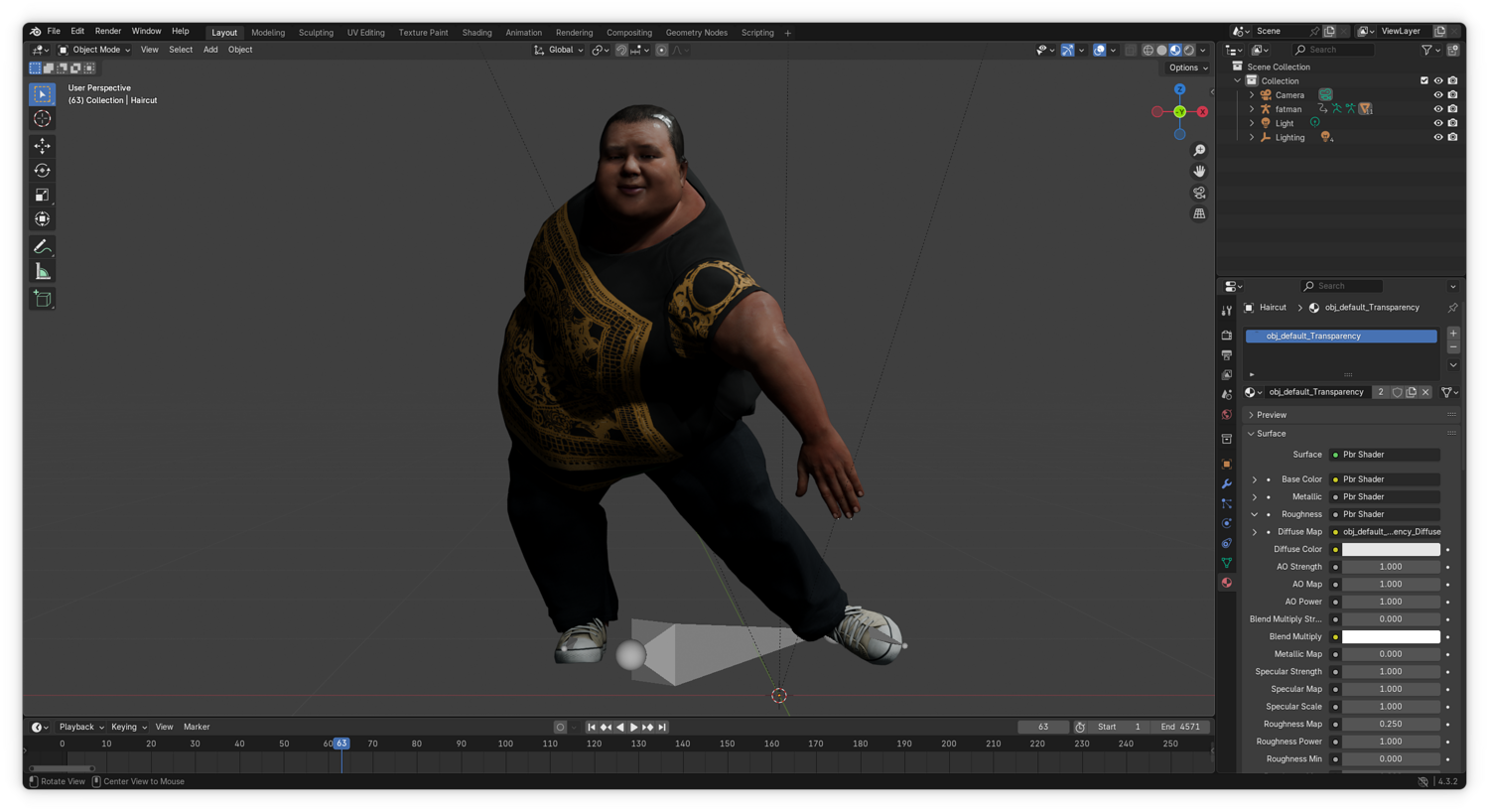Remove material slot with minus button
The image size is (1489, 812).
1453,348
